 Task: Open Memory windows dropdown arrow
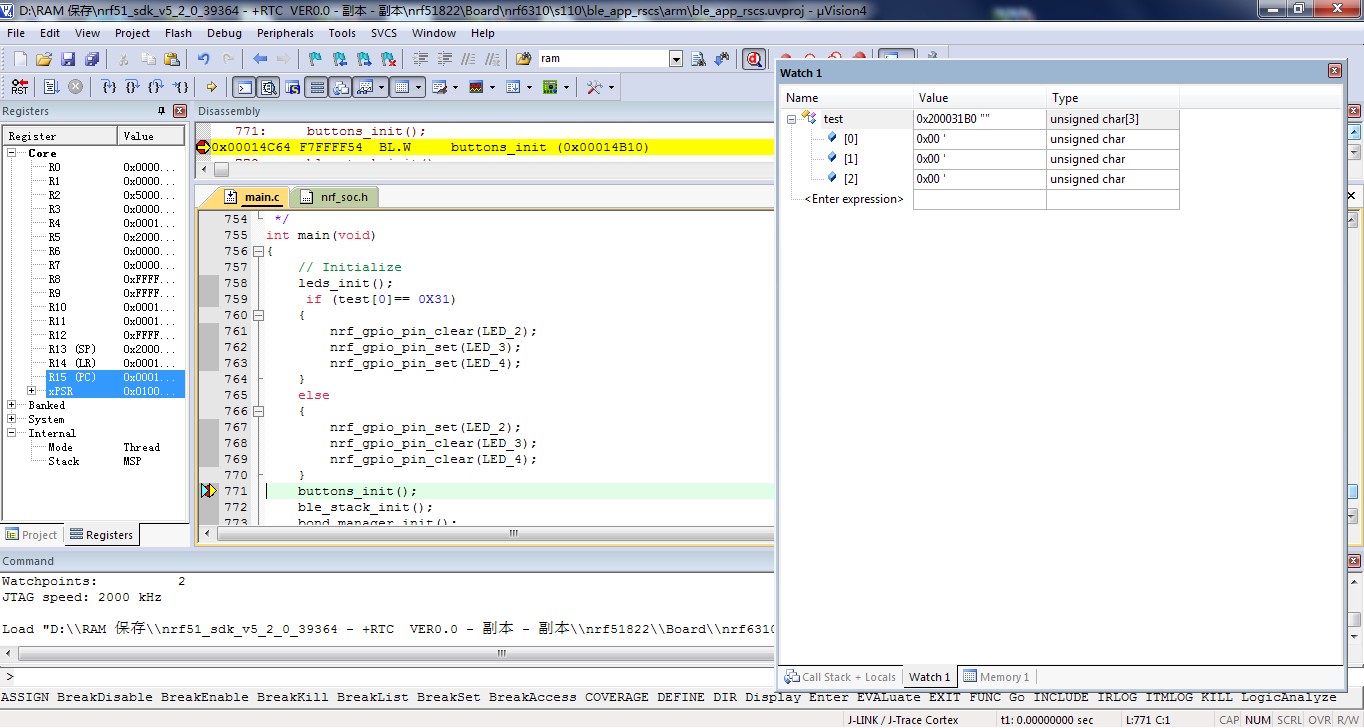419,87
